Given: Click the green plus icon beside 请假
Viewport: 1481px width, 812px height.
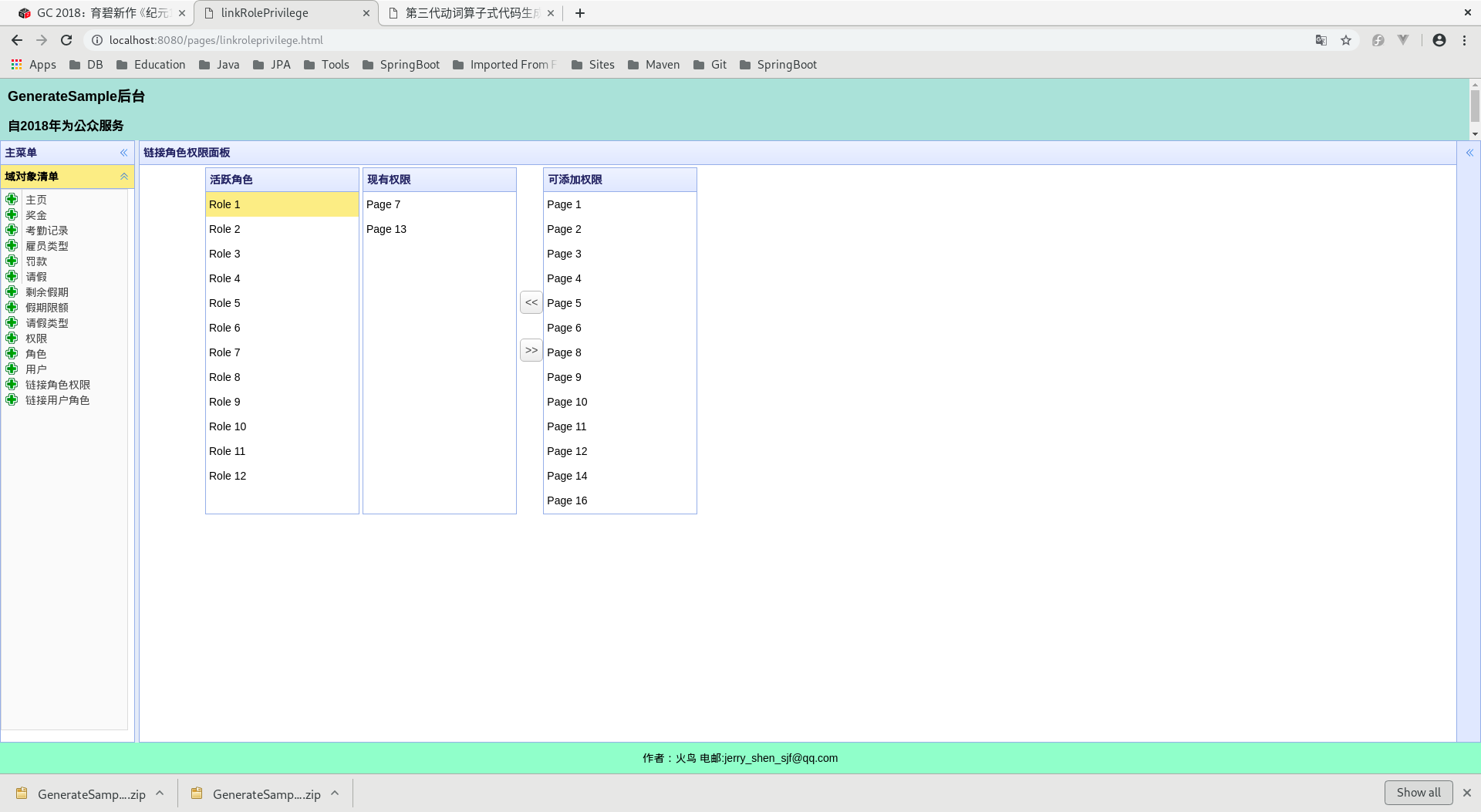Looking at the screenshot, I should click(12, 276).
